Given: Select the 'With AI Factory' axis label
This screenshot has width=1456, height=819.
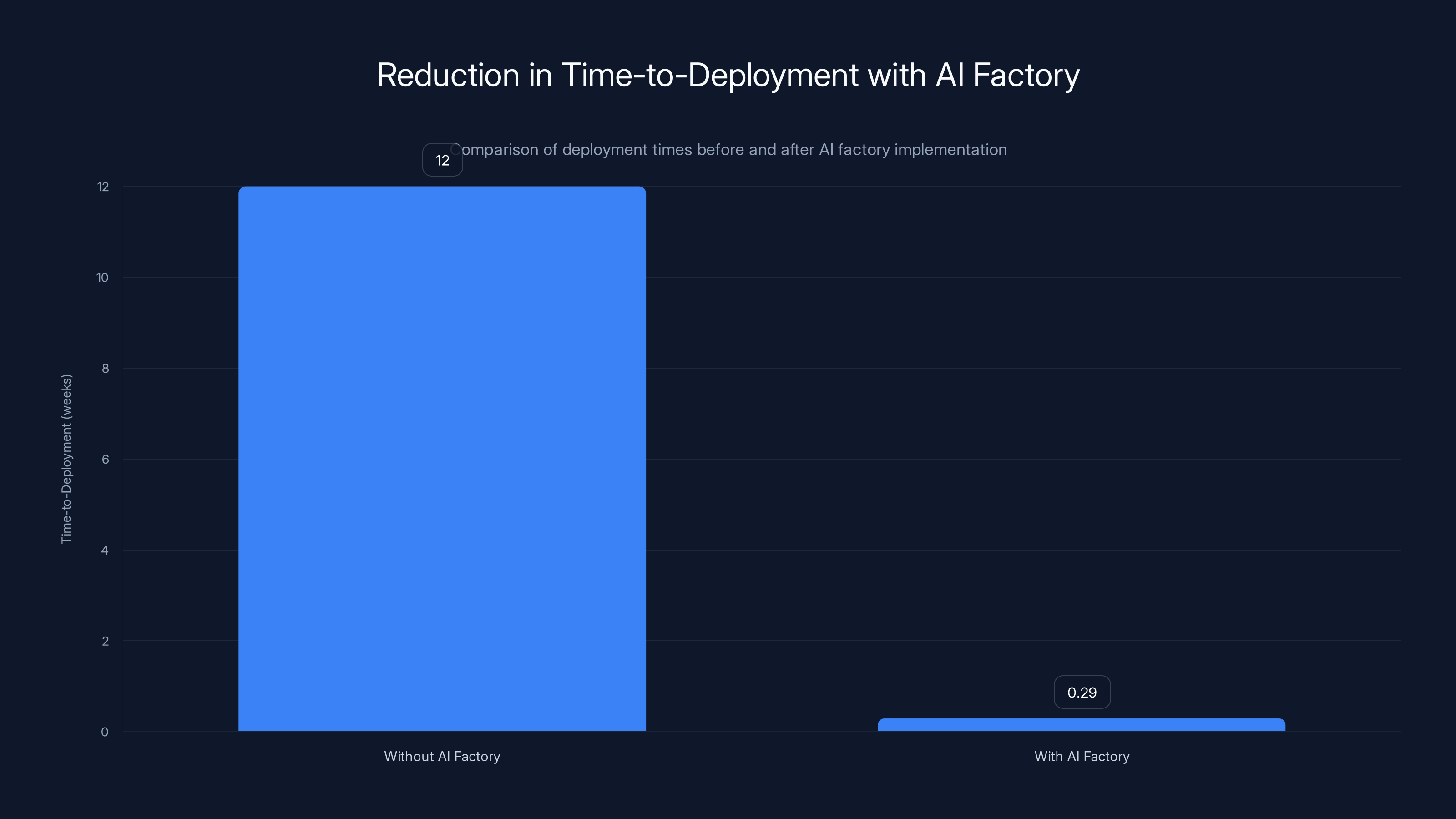Looking at the screenshot, I should click(x=1082, y=756).
